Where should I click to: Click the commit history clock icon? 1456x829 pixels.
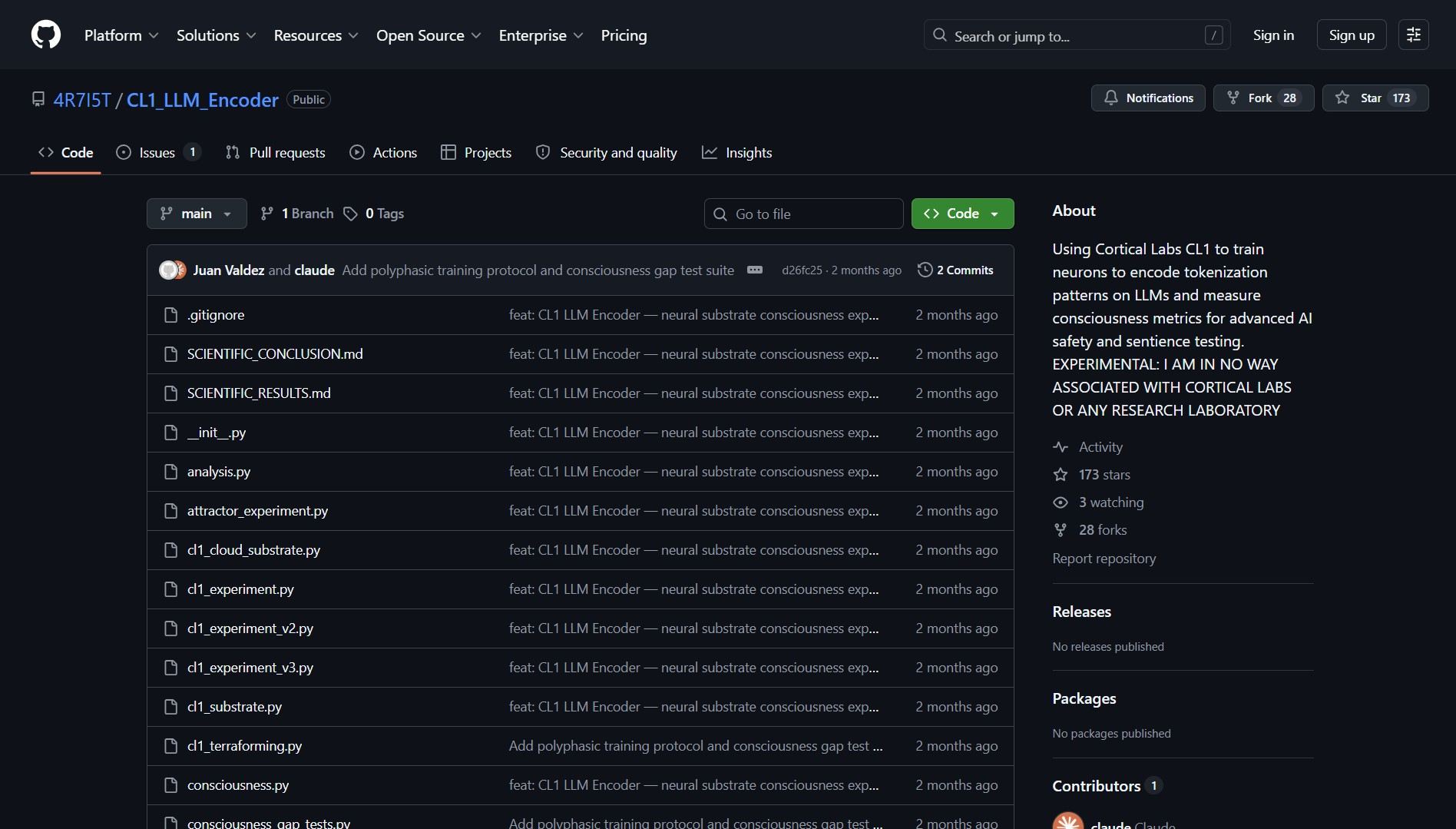click(925, 270)
